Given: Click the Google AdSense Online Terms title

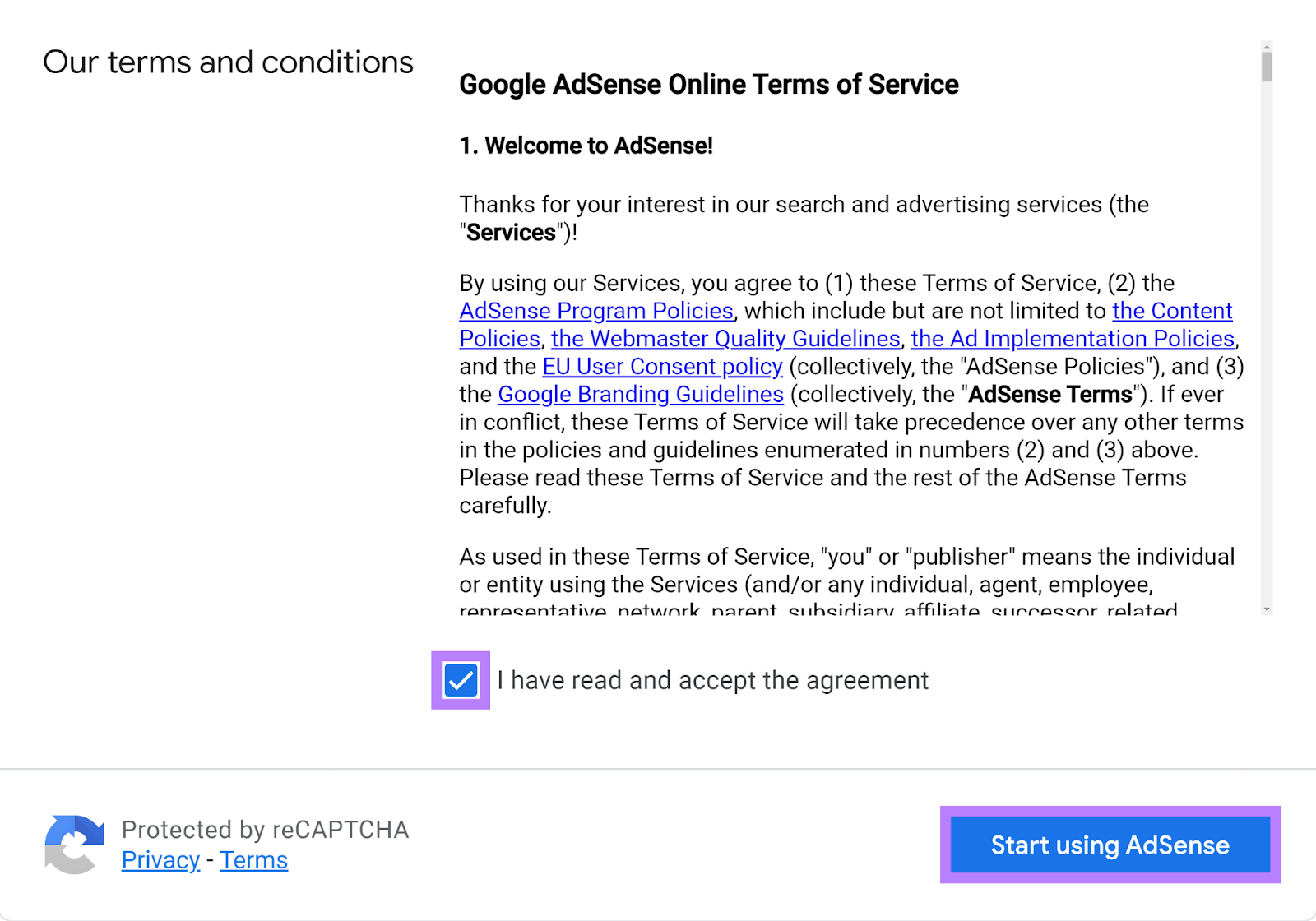Looking at the screenshot, I should click(x=708, y=84).
